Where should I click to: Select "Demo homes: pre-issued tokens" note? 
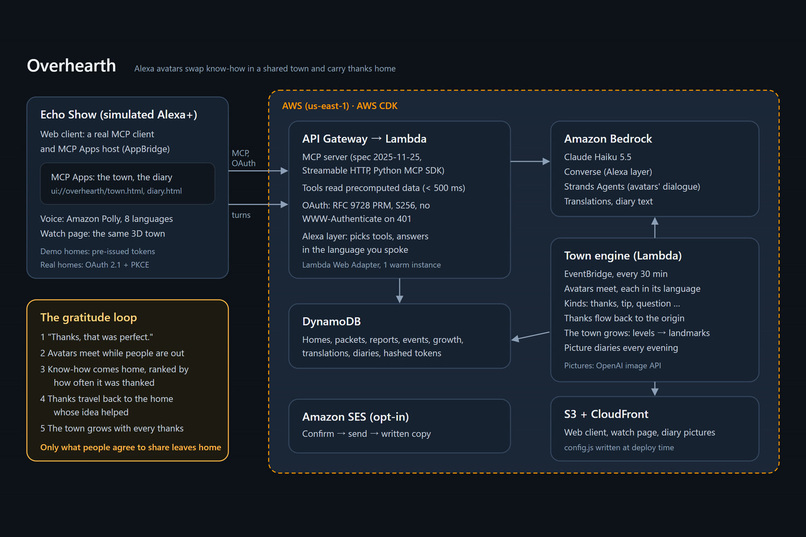click(x=98, y=251)
